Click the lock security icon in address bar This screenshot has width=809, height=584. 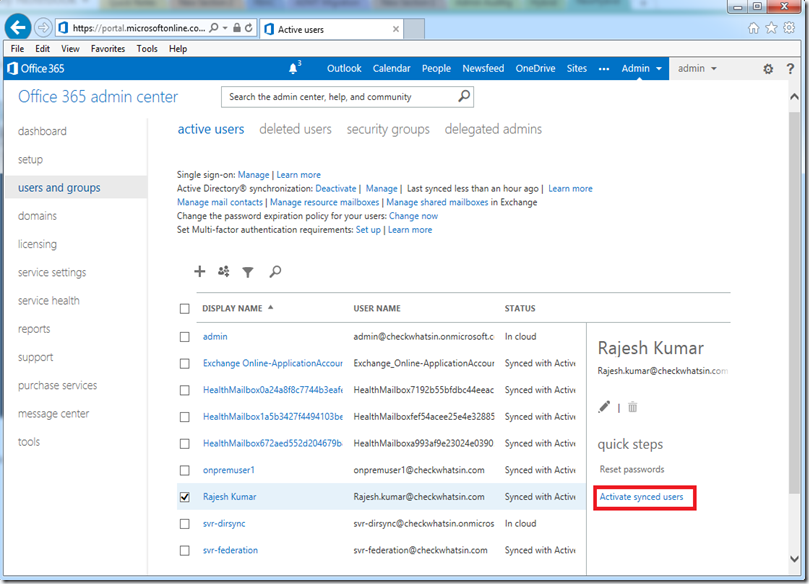pyautogui.click(x=237, y=28)
